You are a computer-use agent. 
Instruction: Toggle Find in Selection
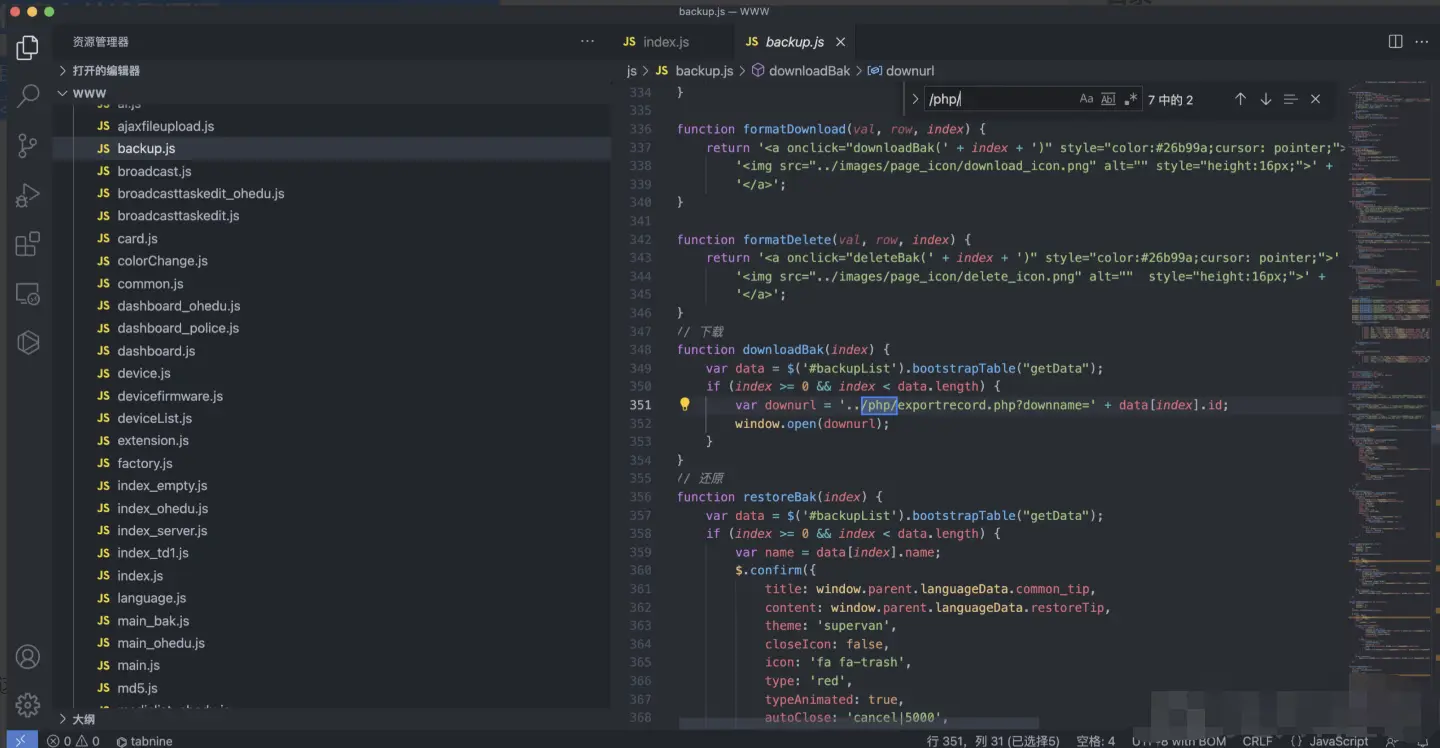click(x=1290, y=99)
